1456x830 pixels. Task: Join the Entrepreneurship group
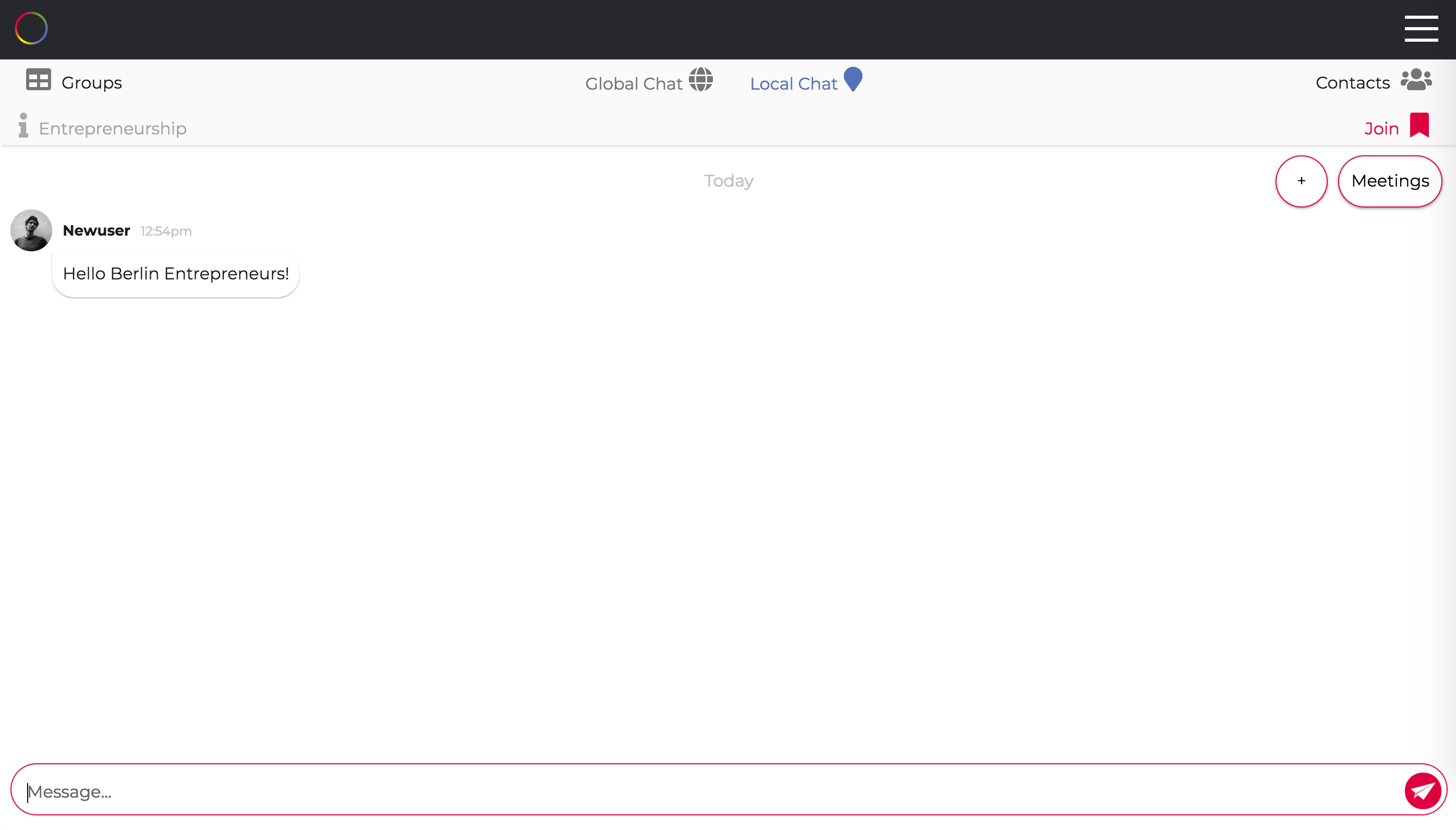[x=1382, y=128]
